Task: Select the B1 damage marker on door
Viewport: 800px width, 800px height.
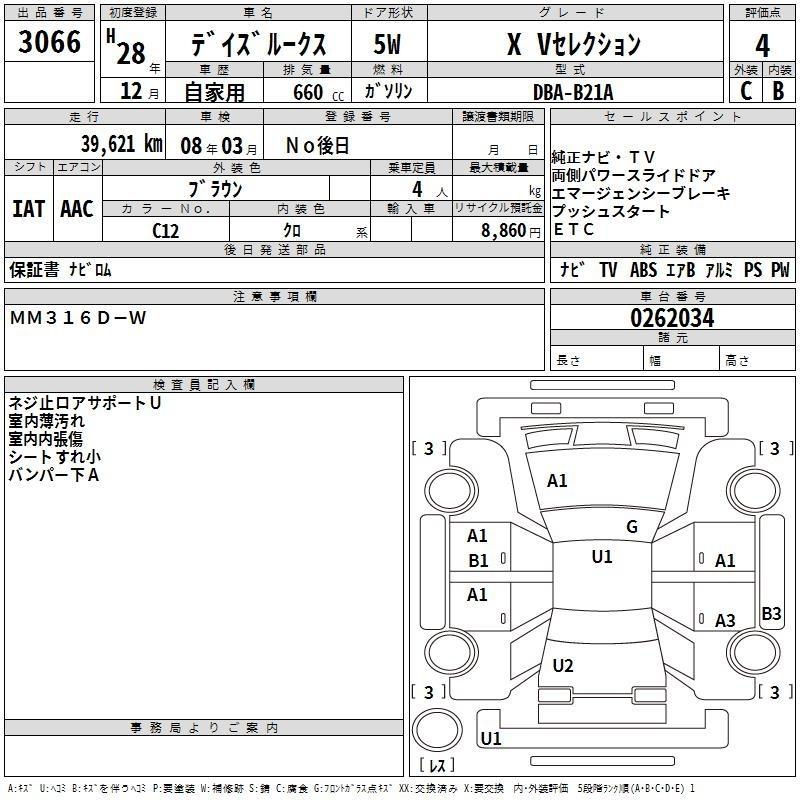Action: tap(478, 561)
